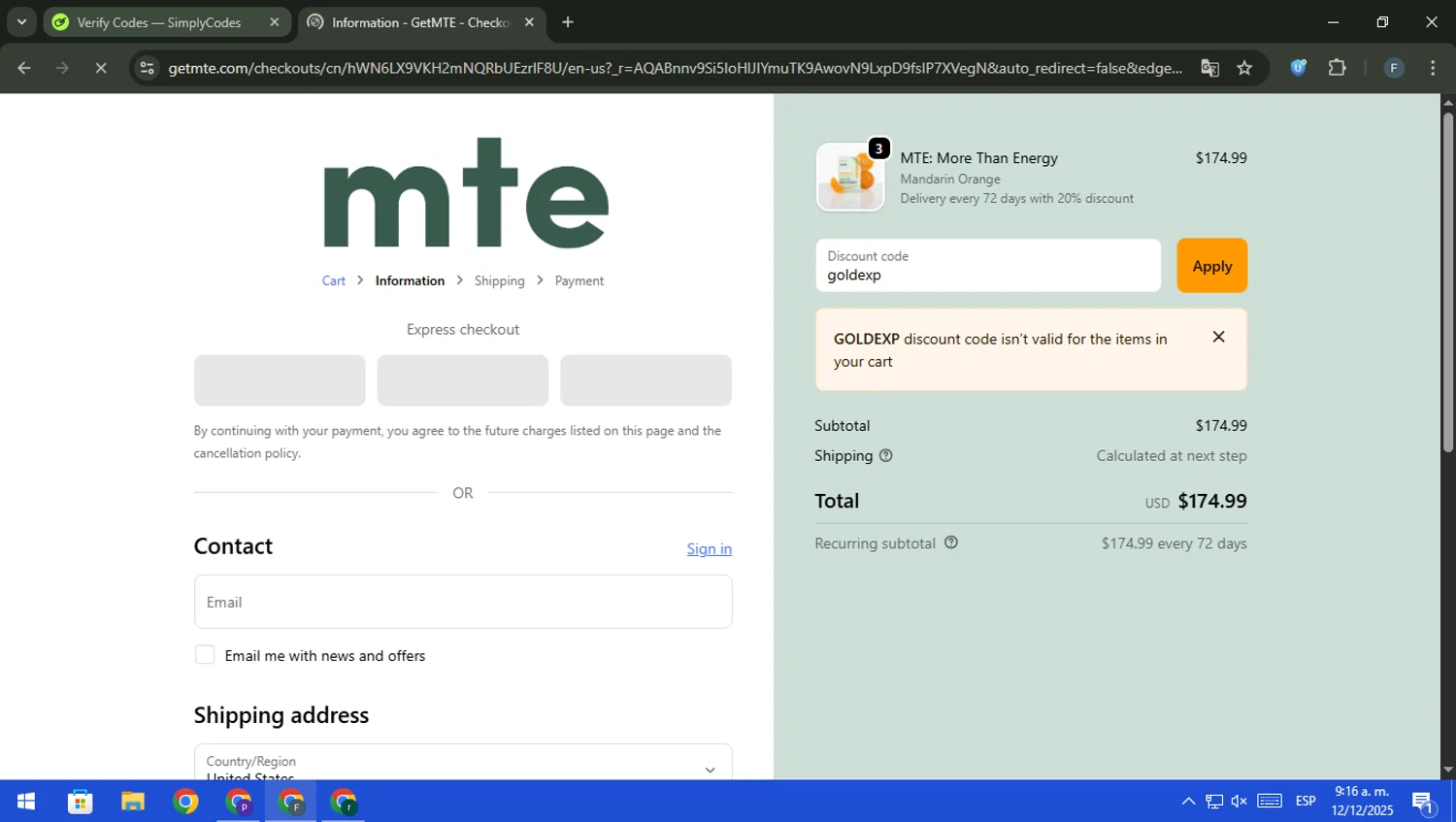1456x822 pixels.
Task: Open a new browser tab
Action: 568,22
